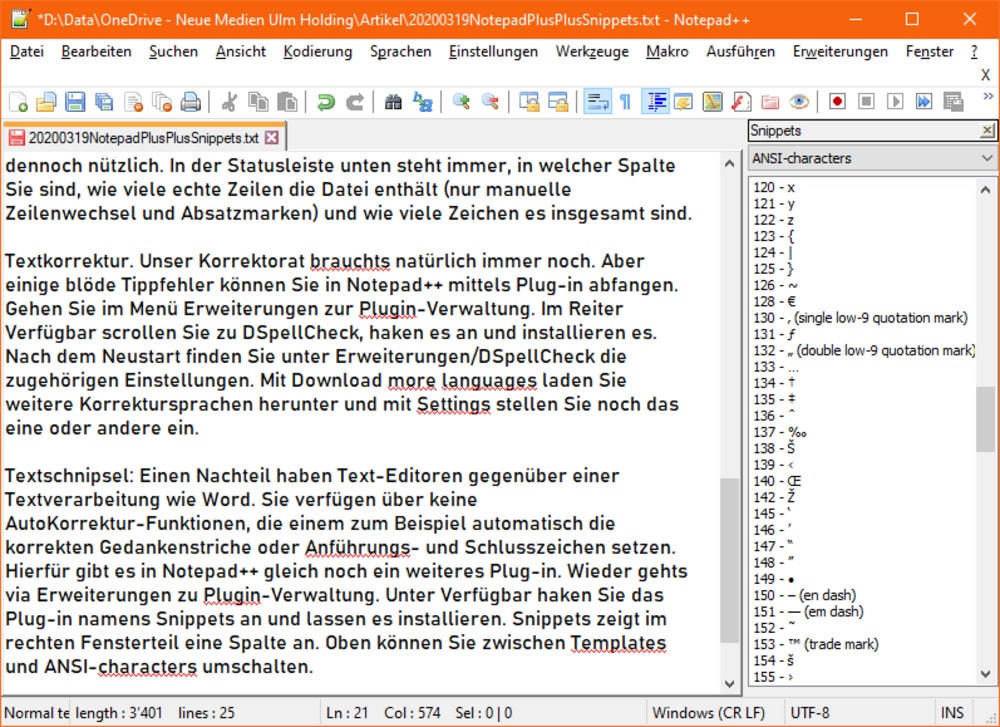This screenshot has width=1000, height=727.
Task: Toggle the indent guide button
Action: point(656,101)
